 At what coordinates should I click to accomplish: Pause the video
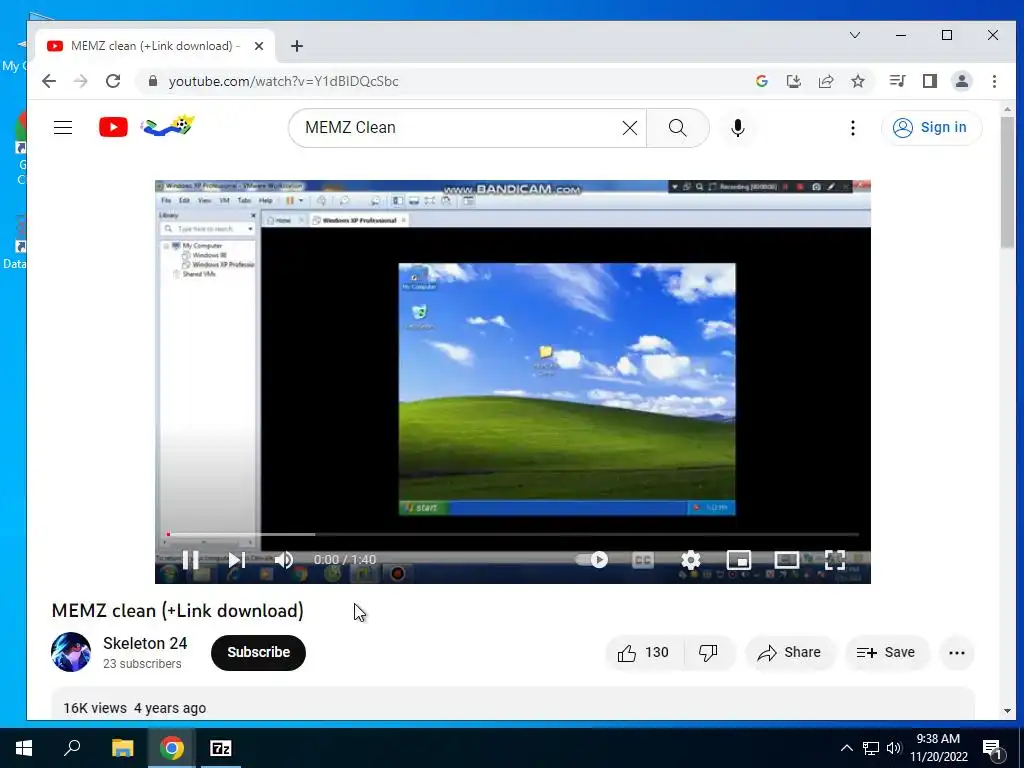(x=191, y=560)
